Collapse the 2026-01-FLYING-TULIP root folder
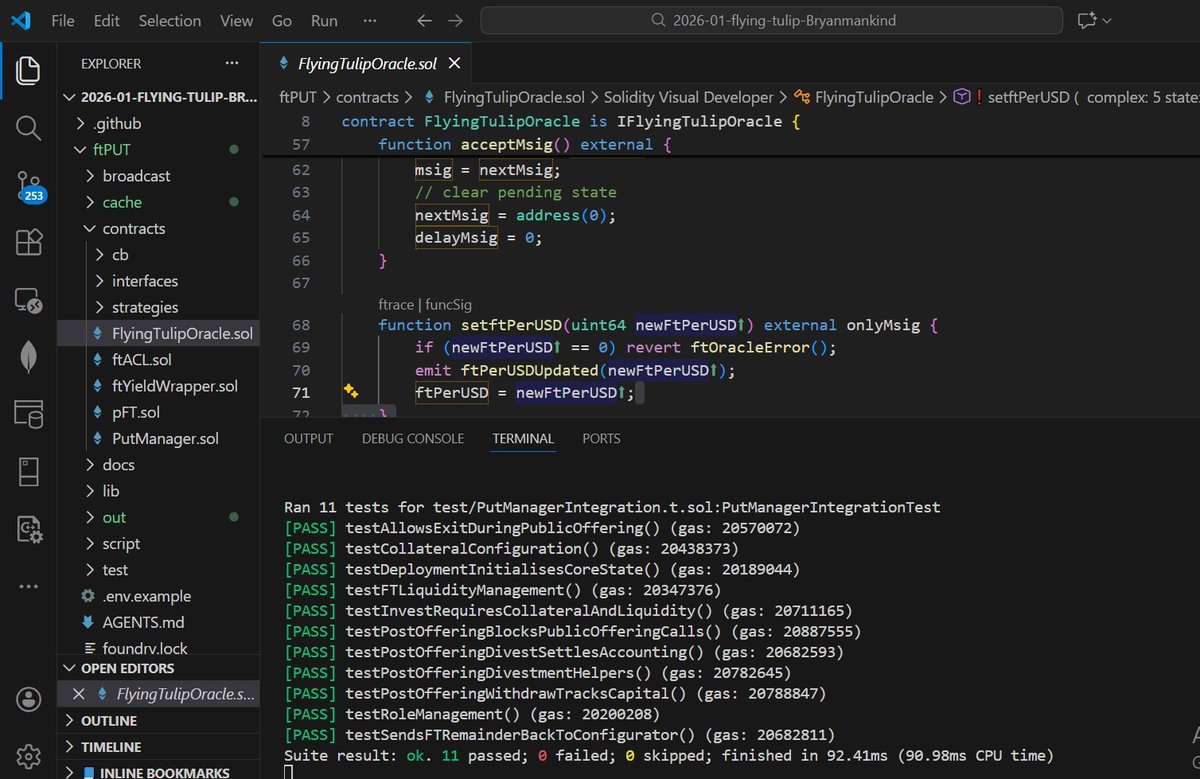1200x779 pixels. tap(157, 97)
